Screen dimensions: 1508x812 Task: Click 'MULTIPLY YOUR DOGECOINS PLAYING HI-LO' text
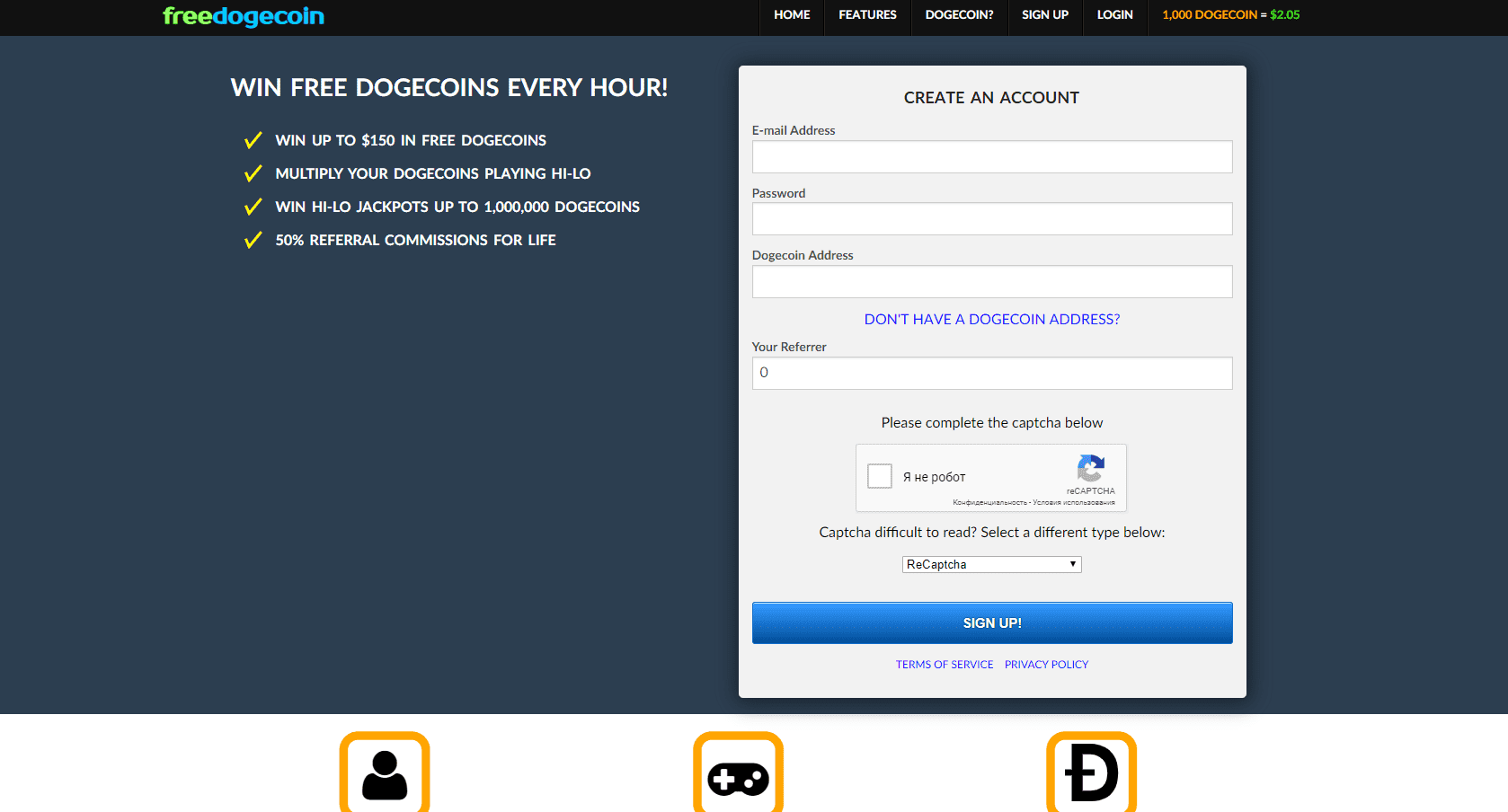(433, 173)
